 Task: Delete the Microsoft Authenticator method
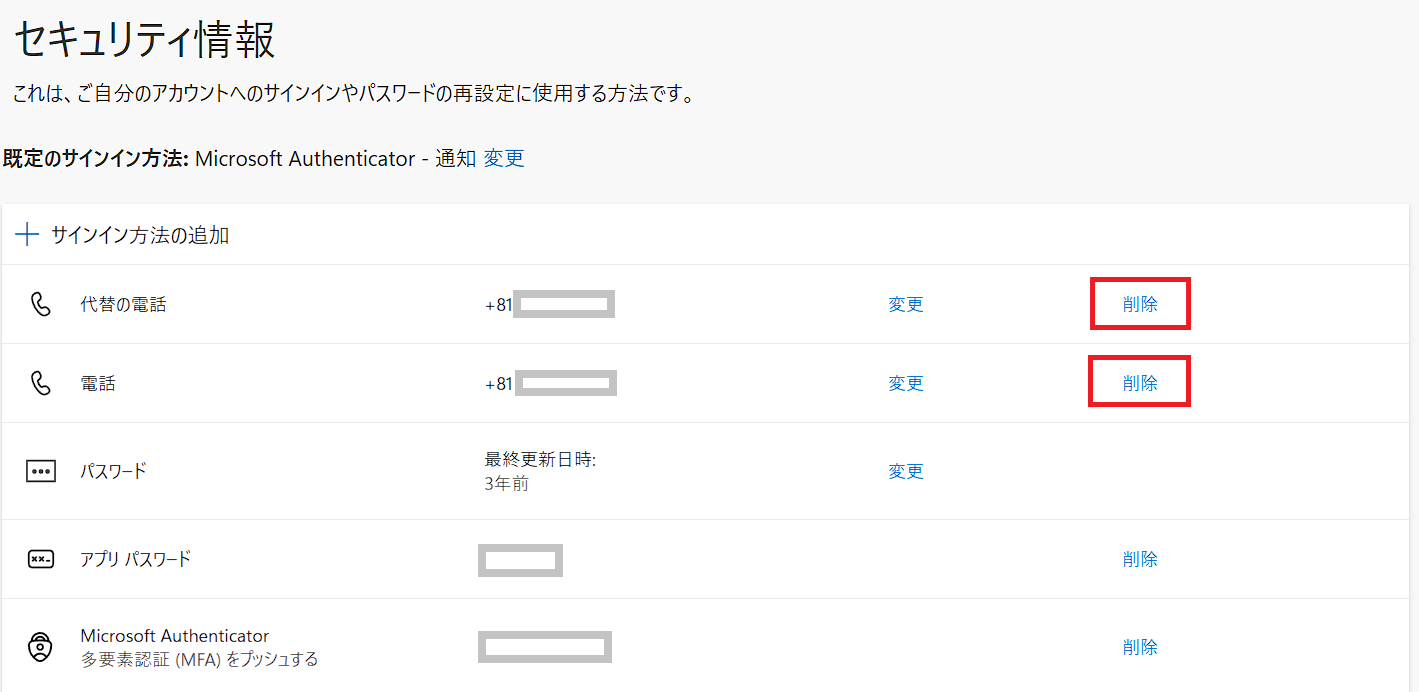point(1140,647)
